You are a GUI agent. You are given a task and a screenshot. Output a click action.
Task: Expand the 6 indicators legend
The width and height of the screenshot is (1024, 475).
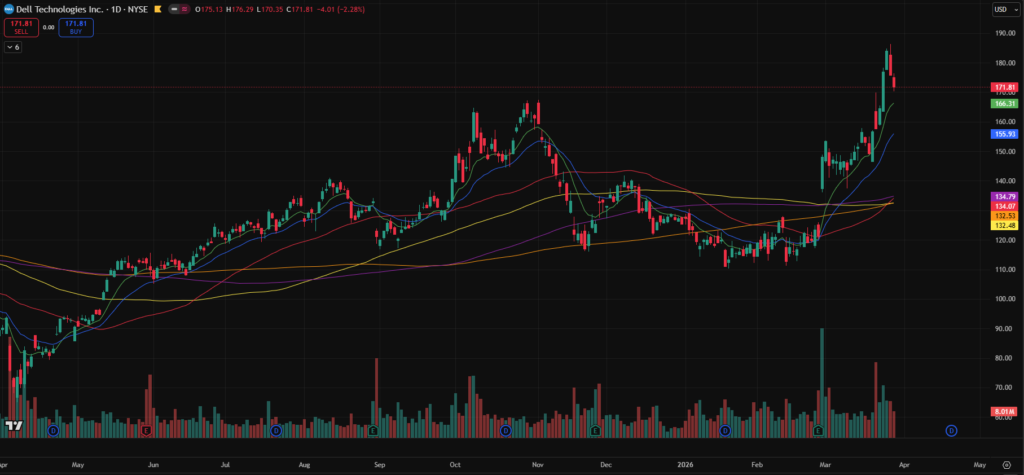[13, 47]
